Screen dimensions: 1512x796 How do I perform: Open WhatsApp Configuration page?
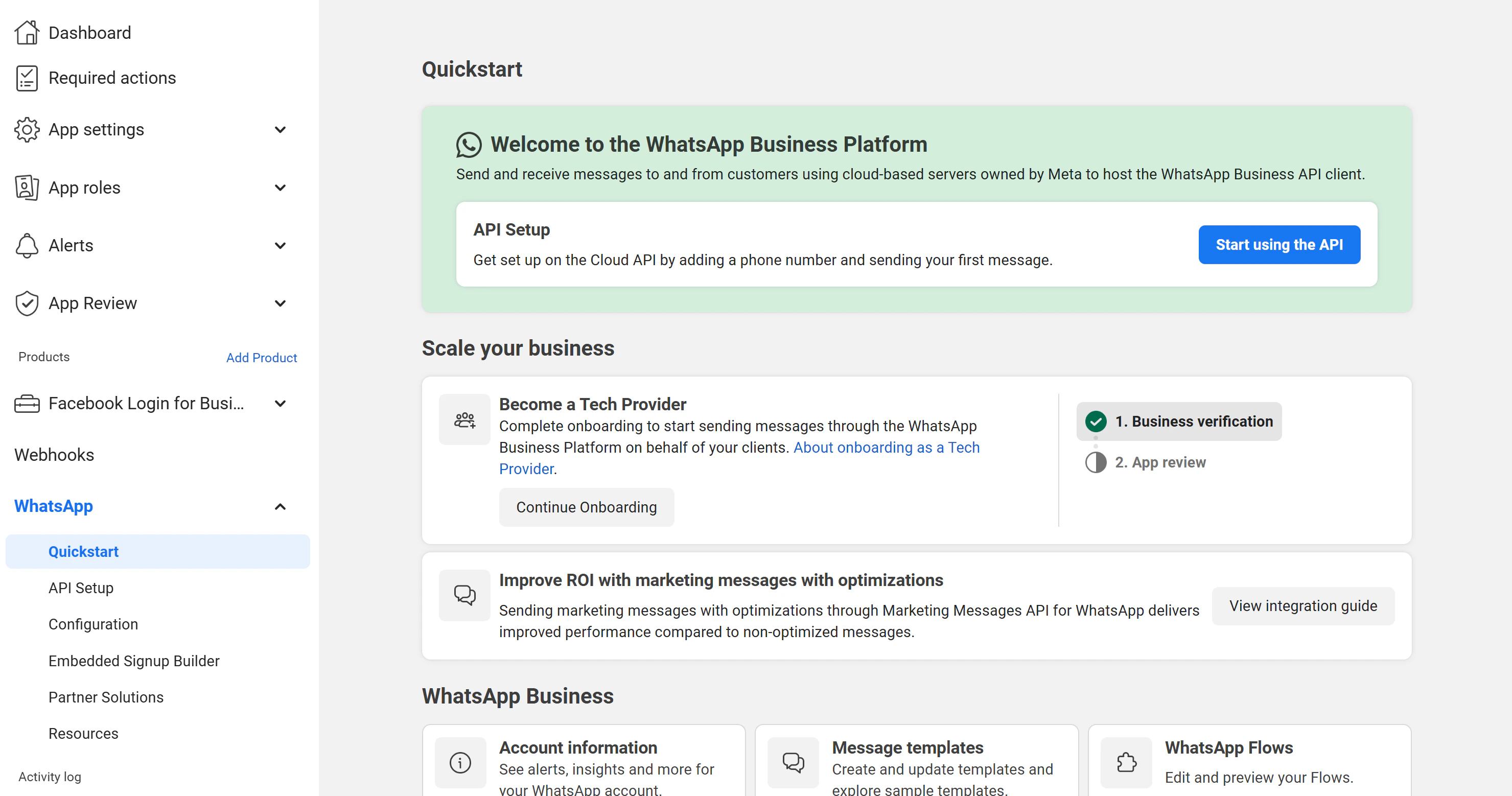pos(94,625)
